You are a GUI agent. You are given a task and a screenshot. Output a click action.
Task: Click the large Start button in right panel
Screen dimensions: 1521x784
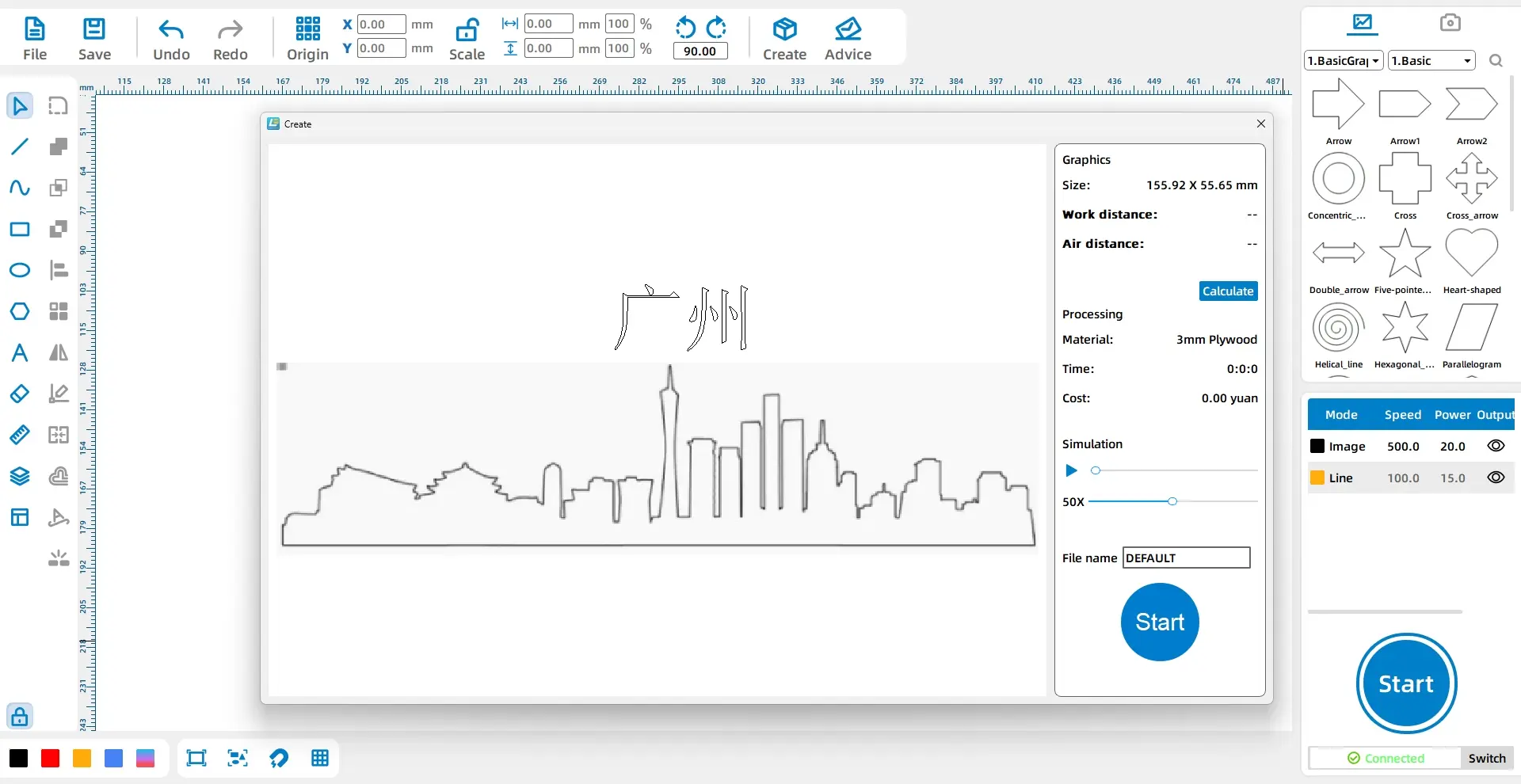click(1406, 683)
